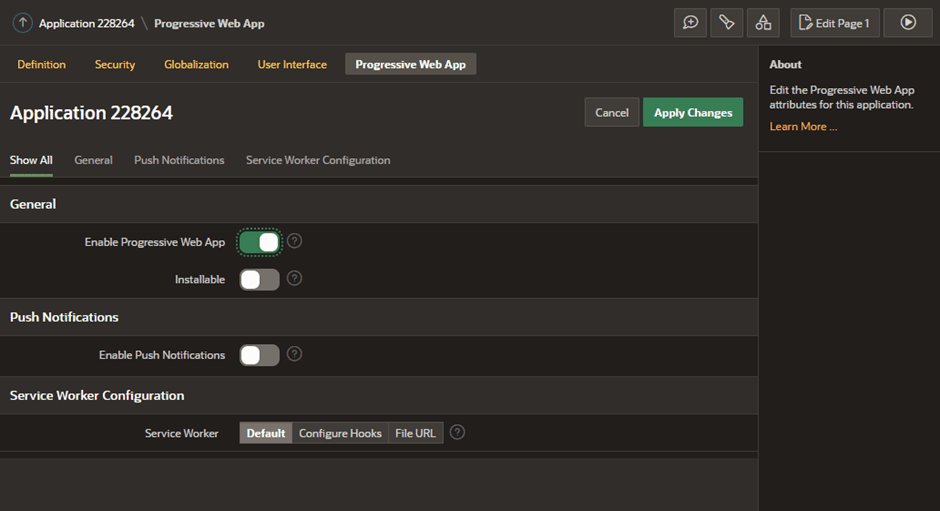Click the Edit Page 1 button
940x511 pixels.
[x=835, y=23]
